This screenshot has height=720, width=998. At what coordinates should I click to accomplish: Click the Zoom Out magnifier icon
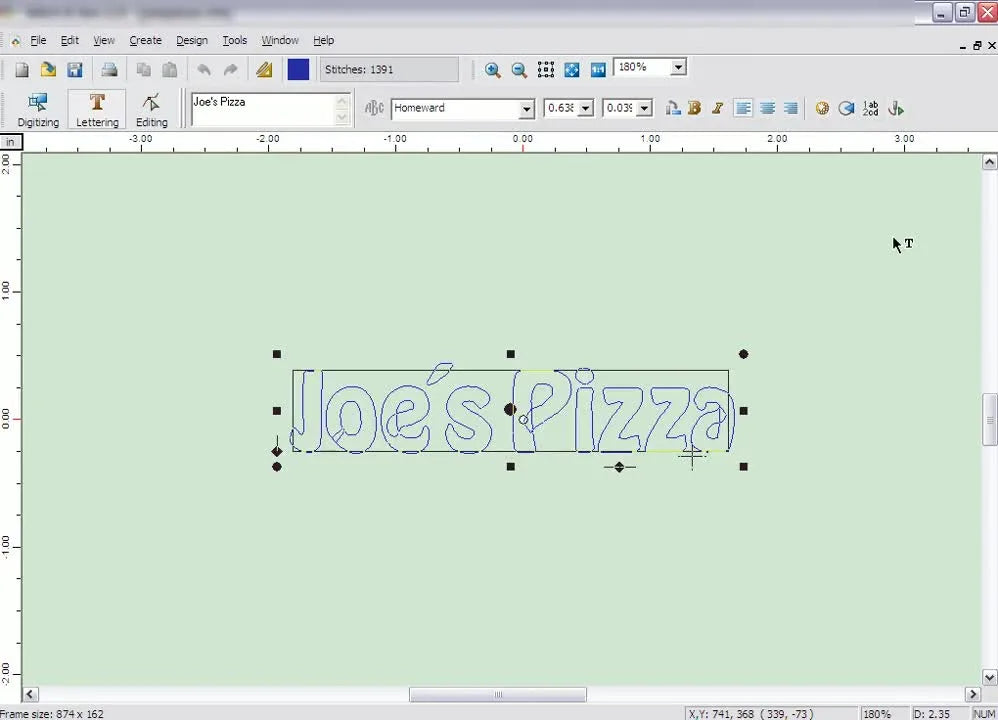coord(518,69)
